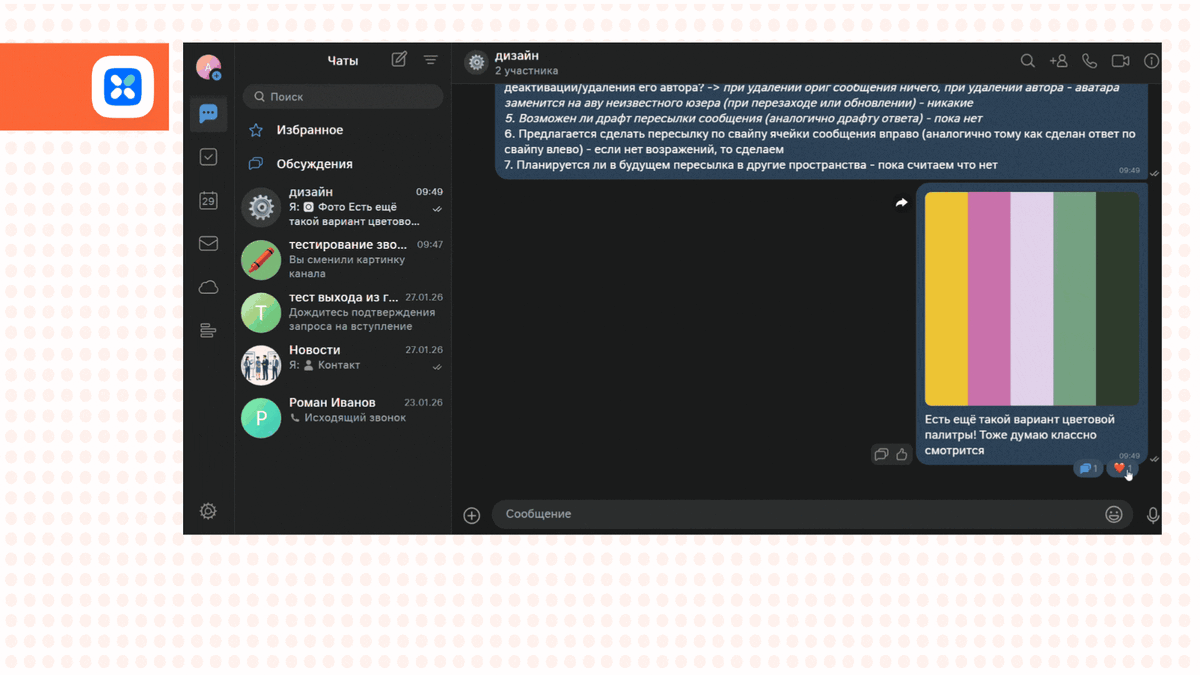Open Избранное favorites

(343, 130)
